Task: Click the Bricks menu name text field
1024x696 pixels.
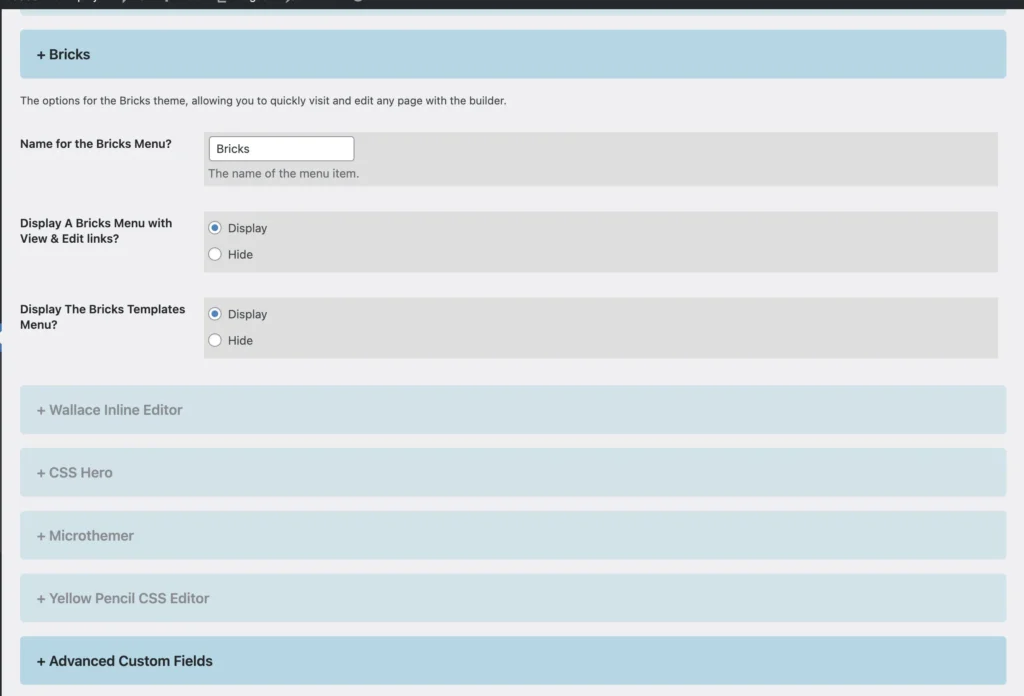Action: [x=280, y=148]
